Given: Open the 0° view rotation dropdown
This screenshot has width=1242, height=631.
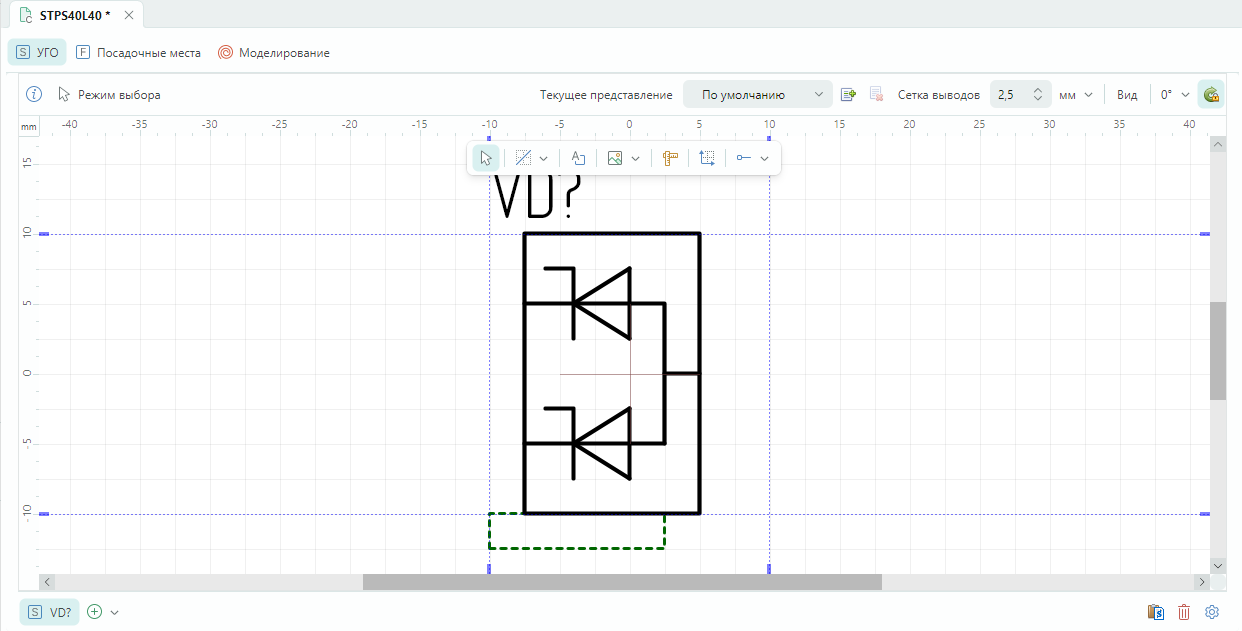Looking at the screenshot, I should [1174, 95].
